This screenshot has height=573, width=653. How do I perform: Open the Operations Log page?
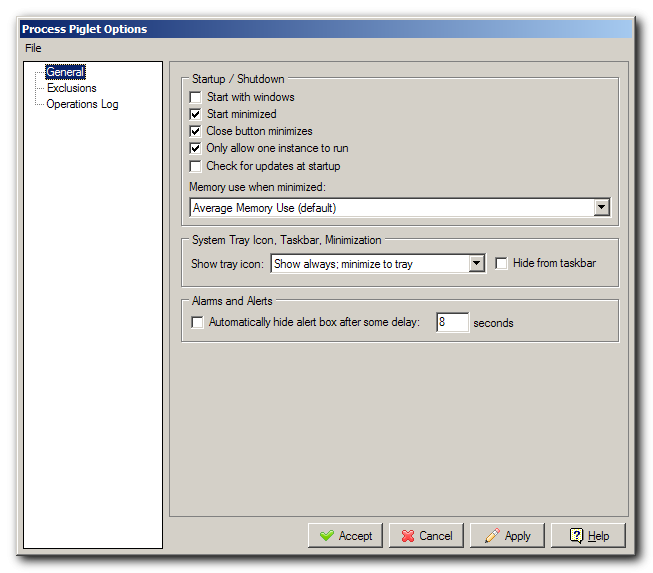click(82, 104)
